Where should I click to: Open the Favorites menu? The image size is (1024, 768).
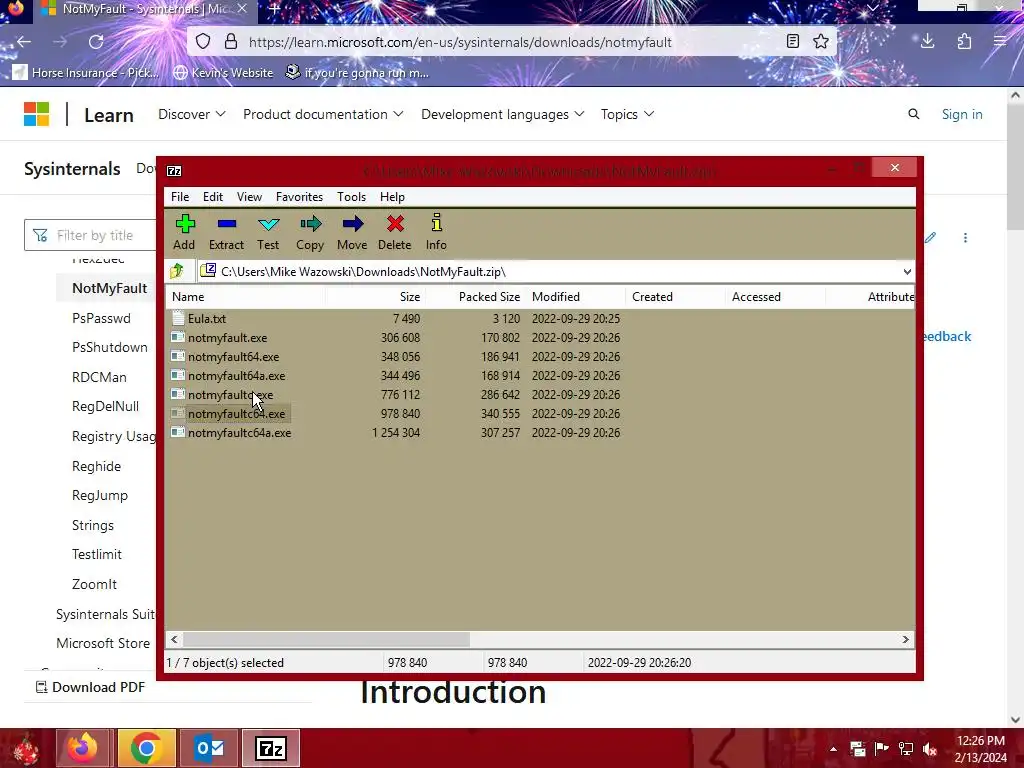[x=299, y=197]
